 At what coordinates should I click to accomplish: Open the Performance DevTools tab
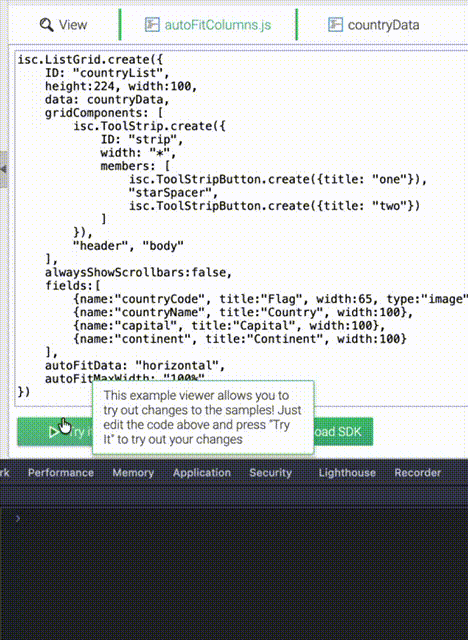tap(61, 473)
